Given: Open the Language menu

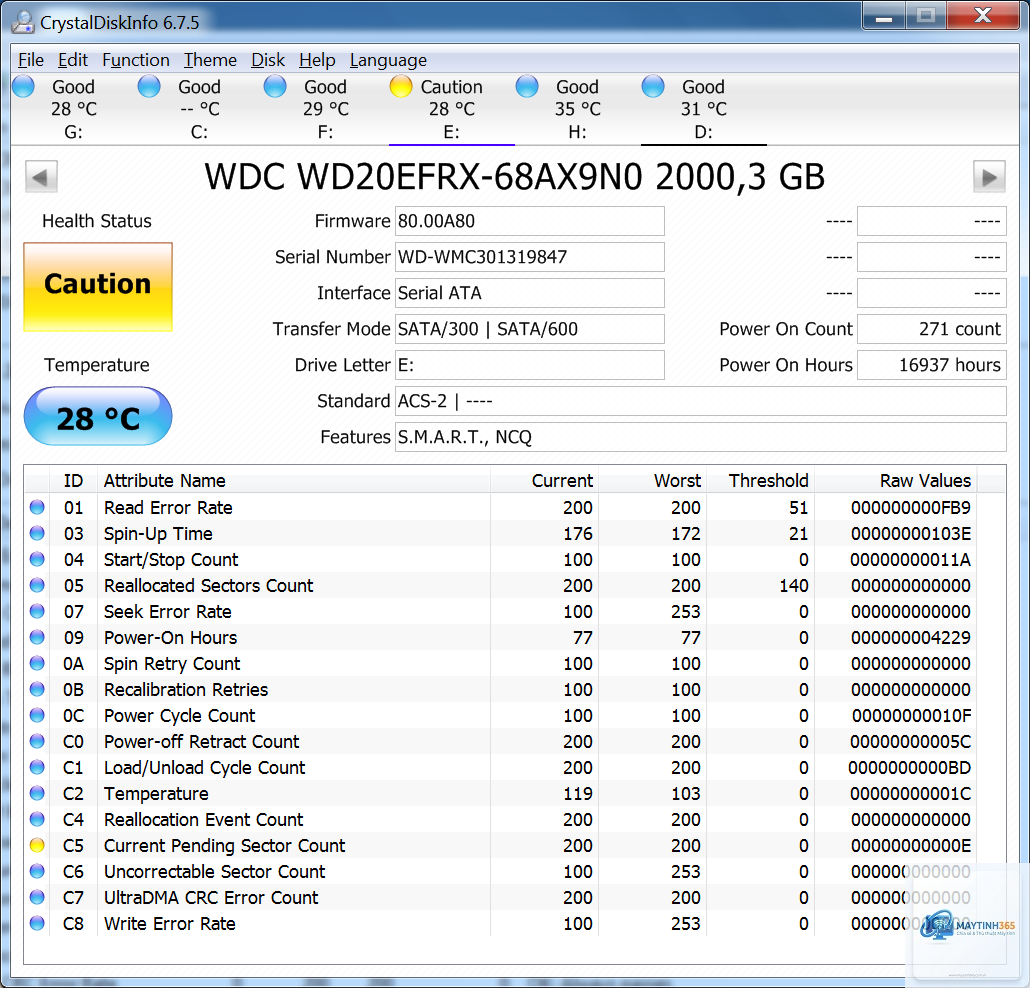Looking at the screenshot, I should tap(388, 60).
